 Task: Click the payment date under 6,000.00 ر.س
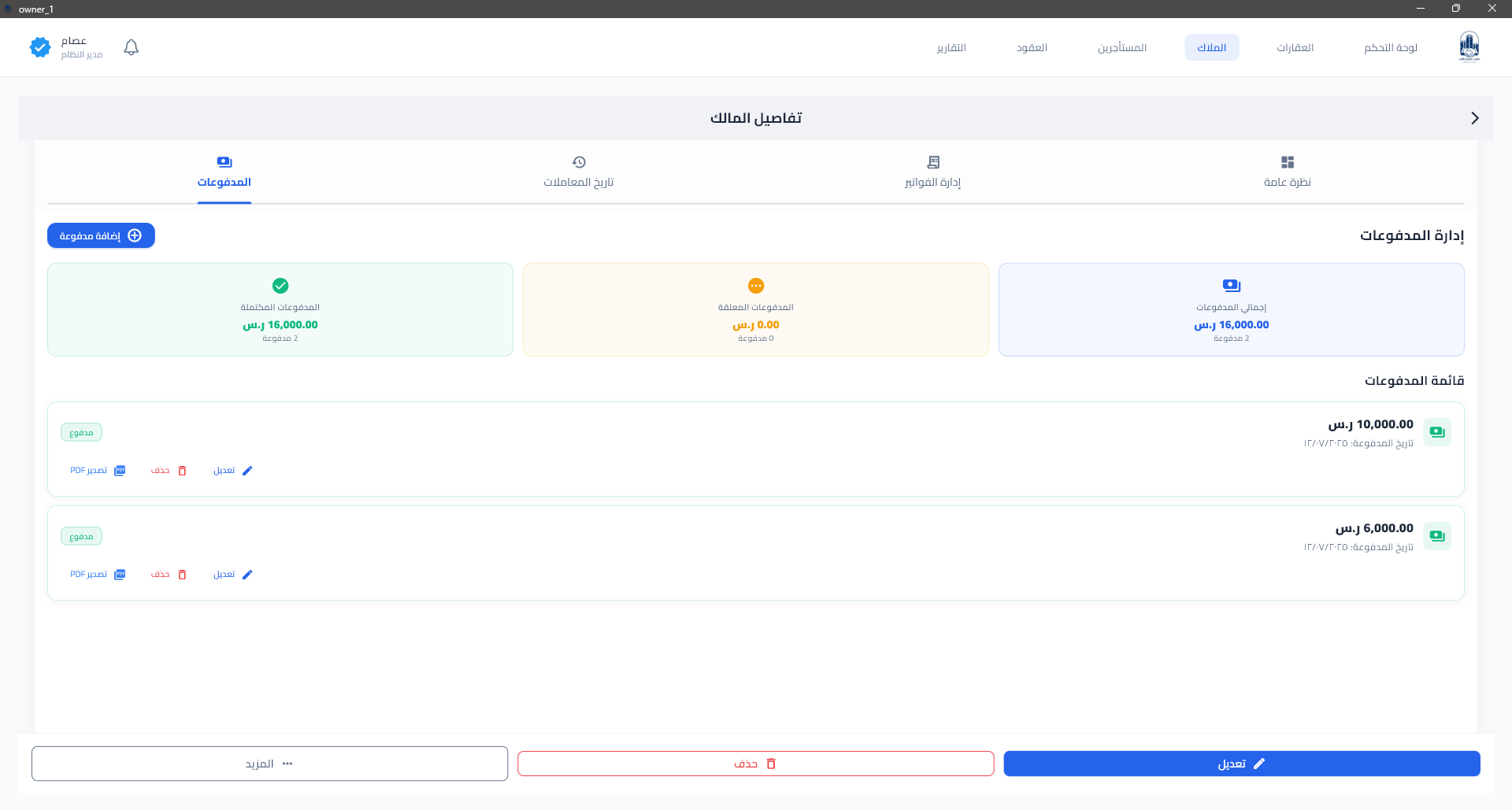1358,547
